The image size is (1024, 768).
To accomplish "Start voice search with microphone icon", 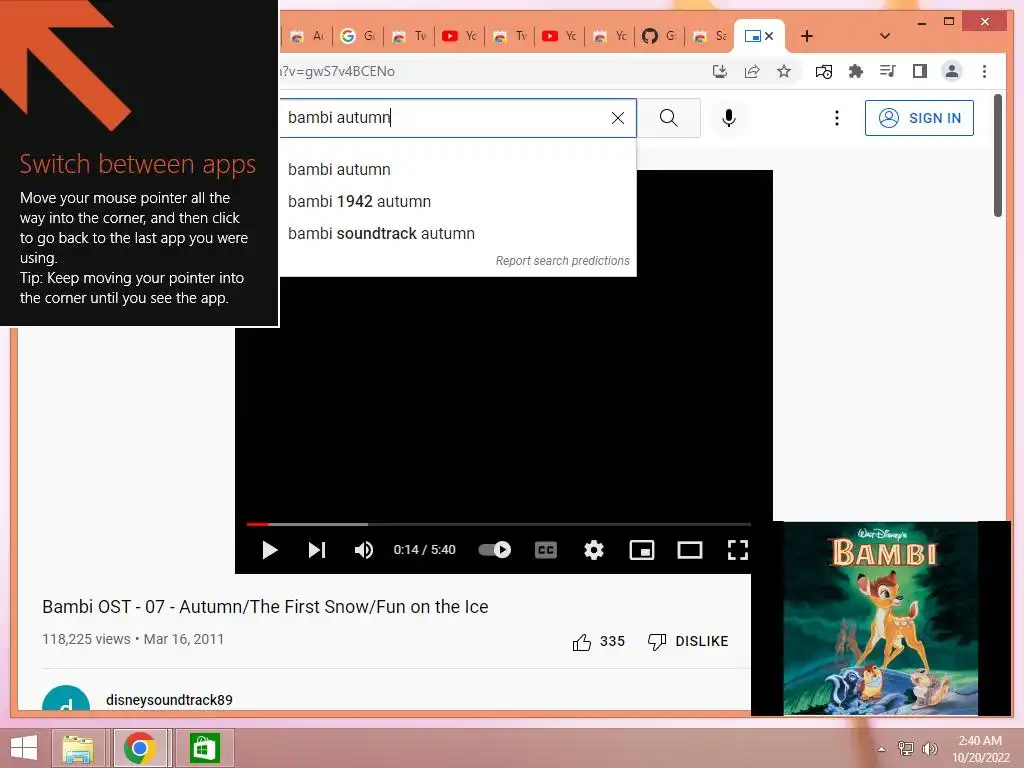I will (x=729, y=118).
